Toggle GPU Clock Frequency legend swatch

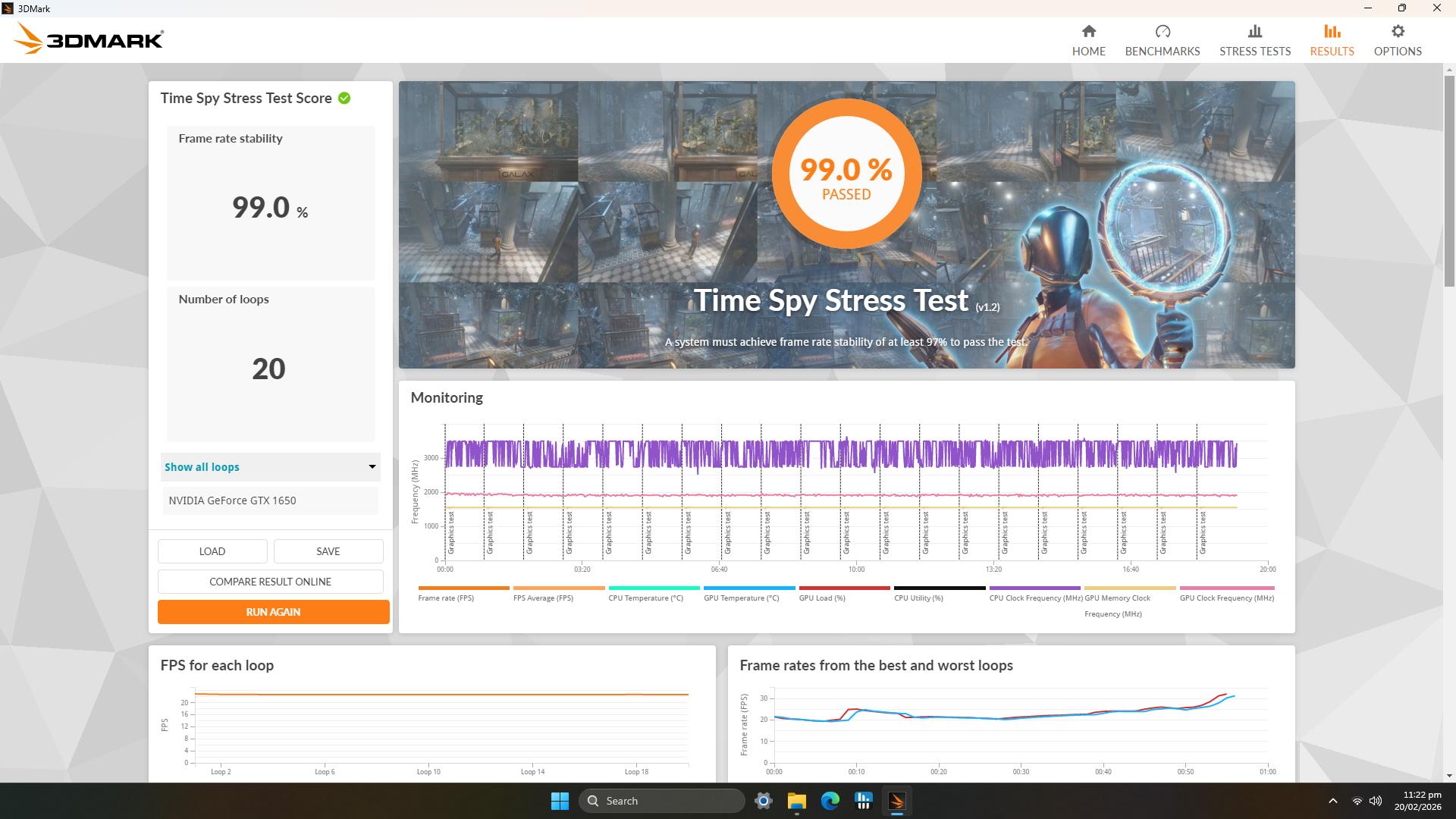1227,588
